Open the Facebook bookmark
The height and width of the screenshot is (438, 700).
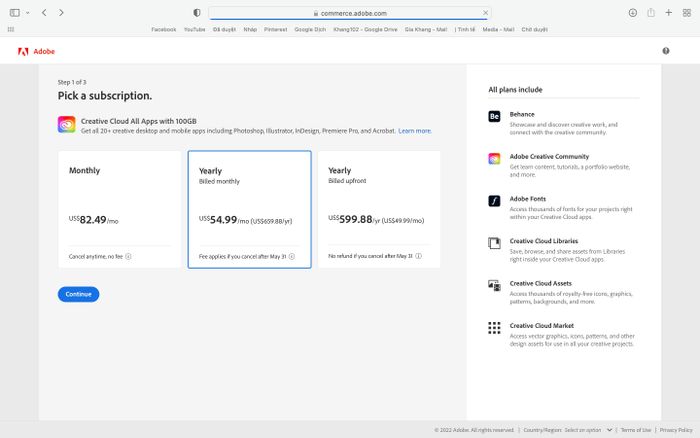tap(163, 29)
